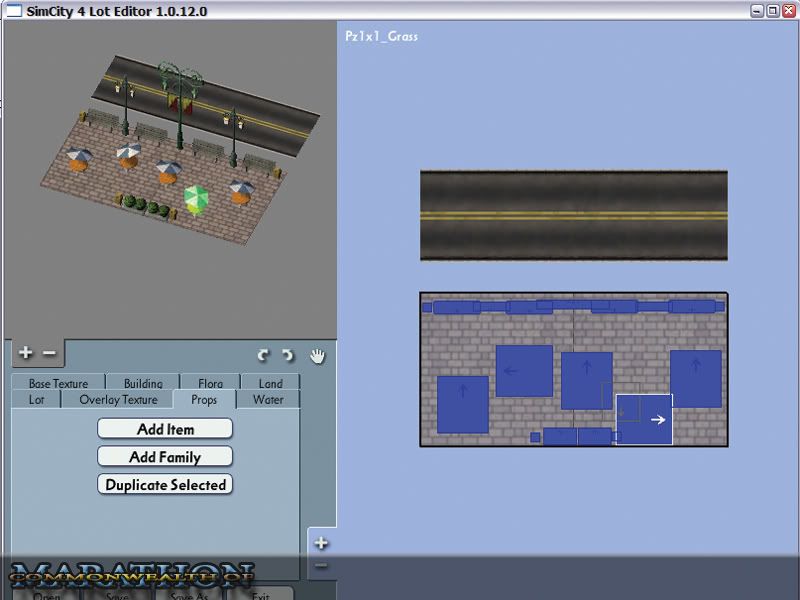Duplicate the selected prop
800x600 pixels.
165,484
